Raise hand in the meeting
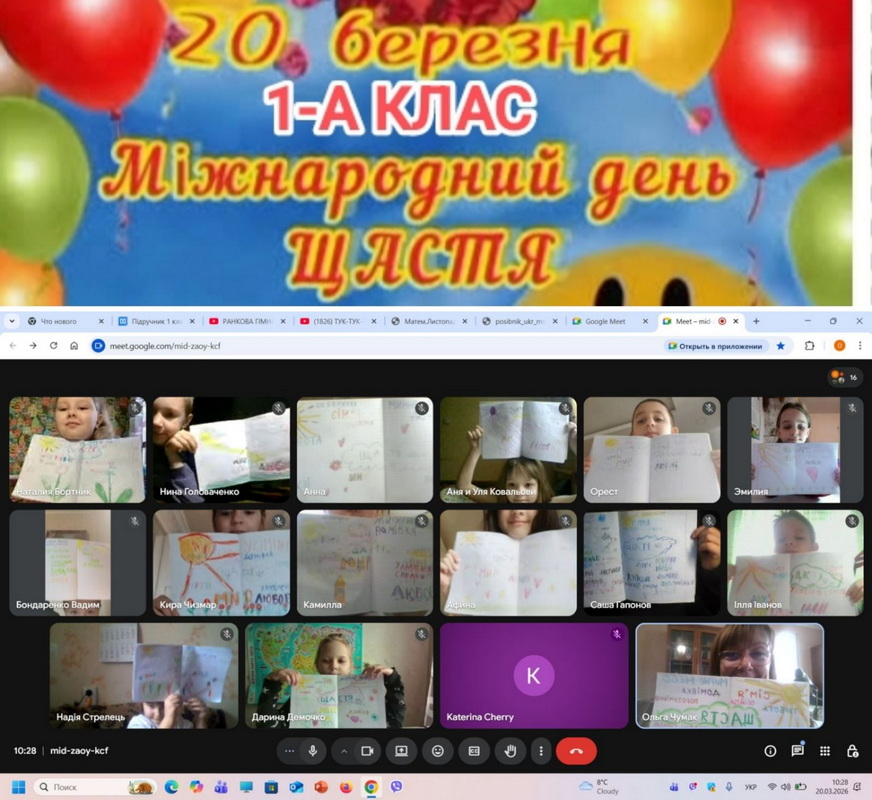 (509, 751)
